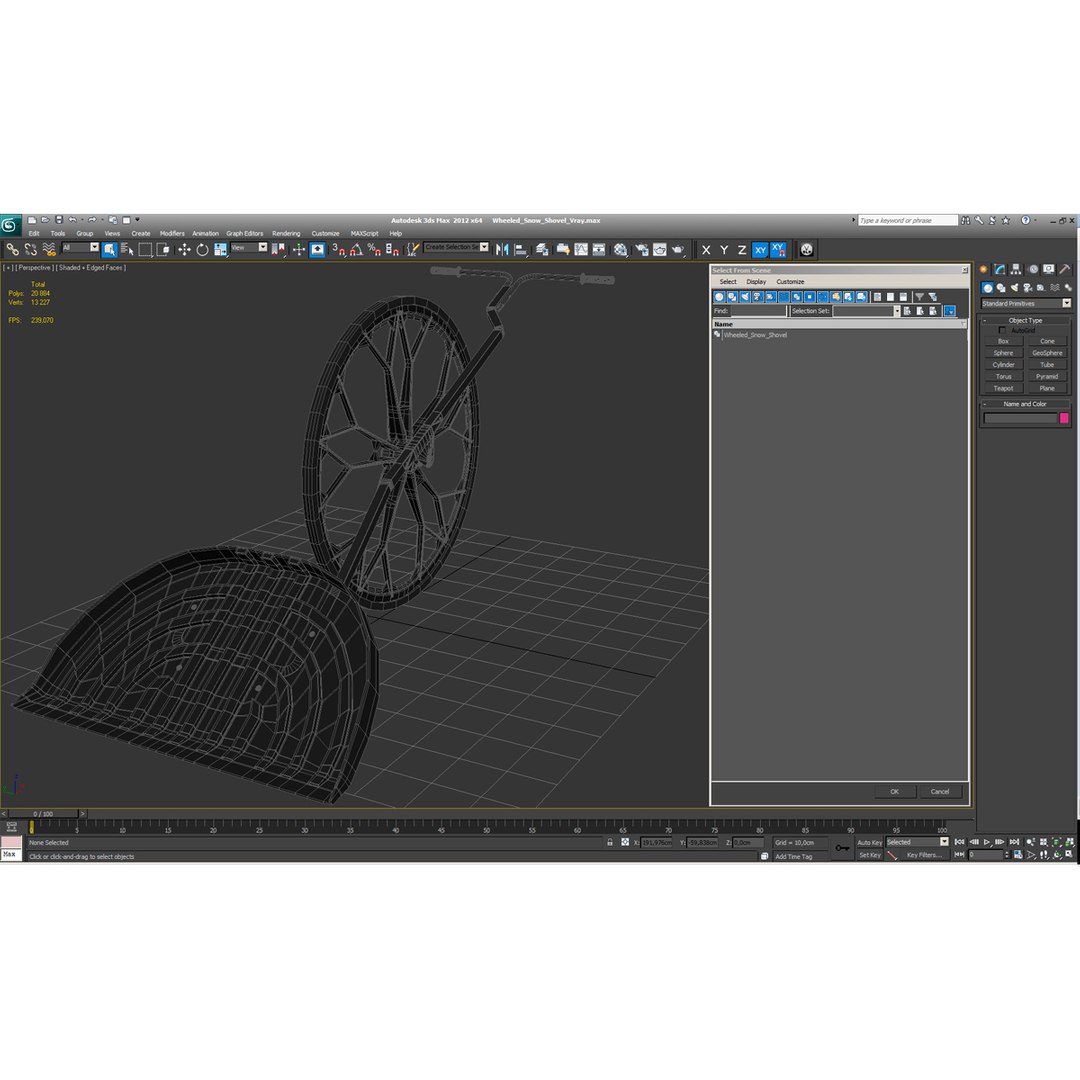This screenshot has height=1080, width=1080.
Task: Show the Cameras creation category
Action: (1027, 288)
